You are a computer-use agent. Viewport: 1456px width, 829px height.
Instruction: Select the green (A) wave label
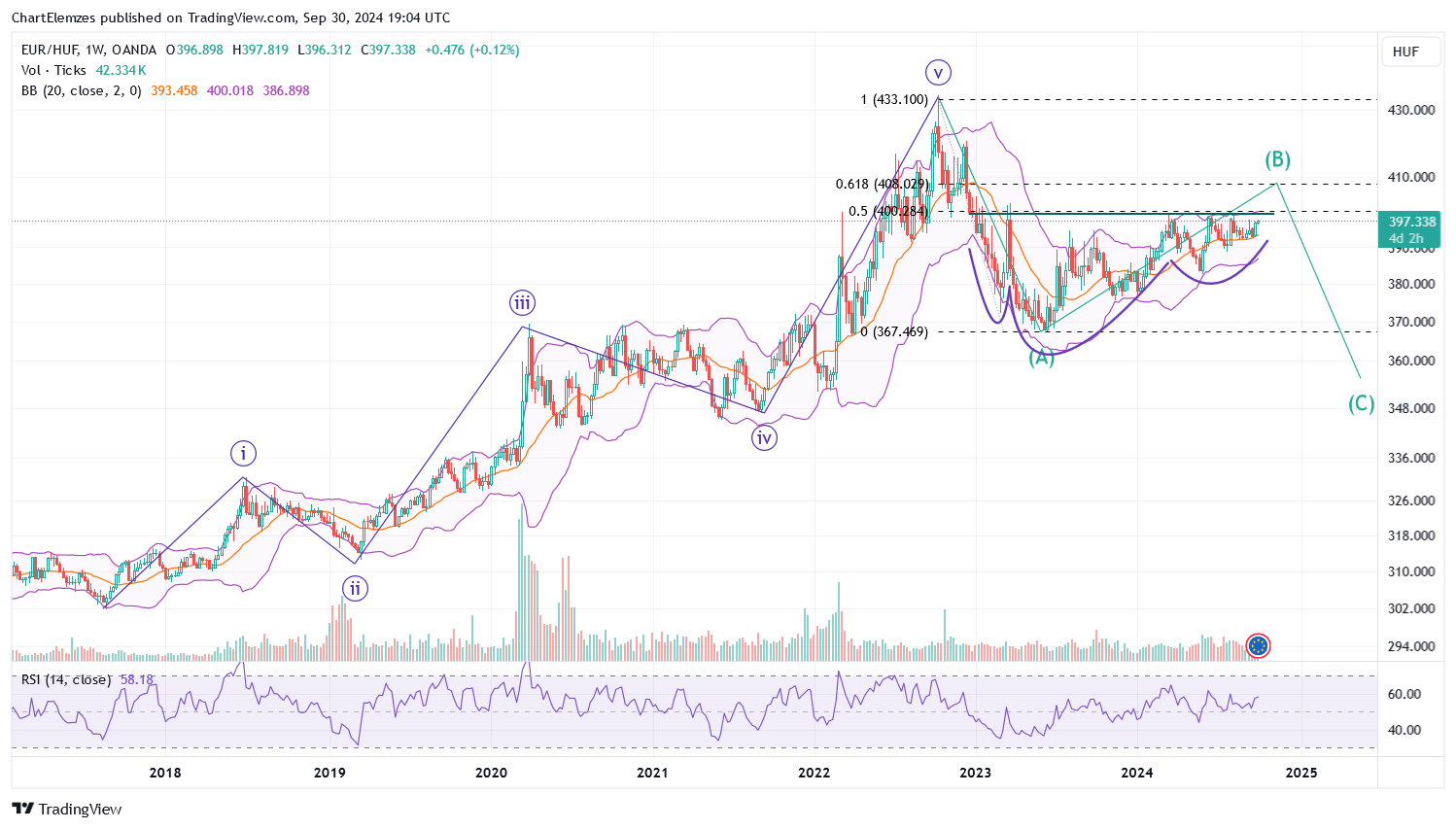click(1041, 358)
